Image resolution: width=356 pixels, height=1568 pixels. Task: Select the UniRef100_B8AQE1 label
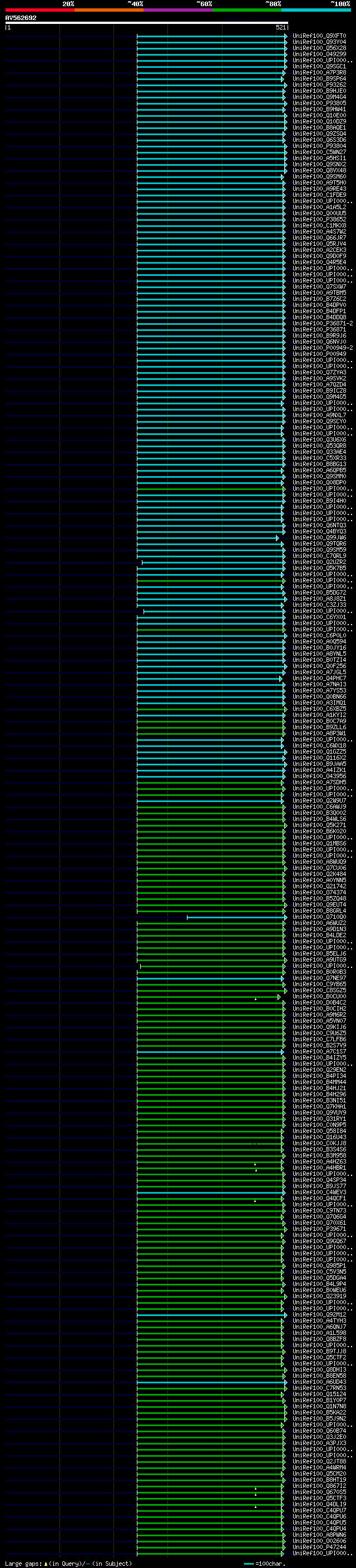(x=319, y=127)
